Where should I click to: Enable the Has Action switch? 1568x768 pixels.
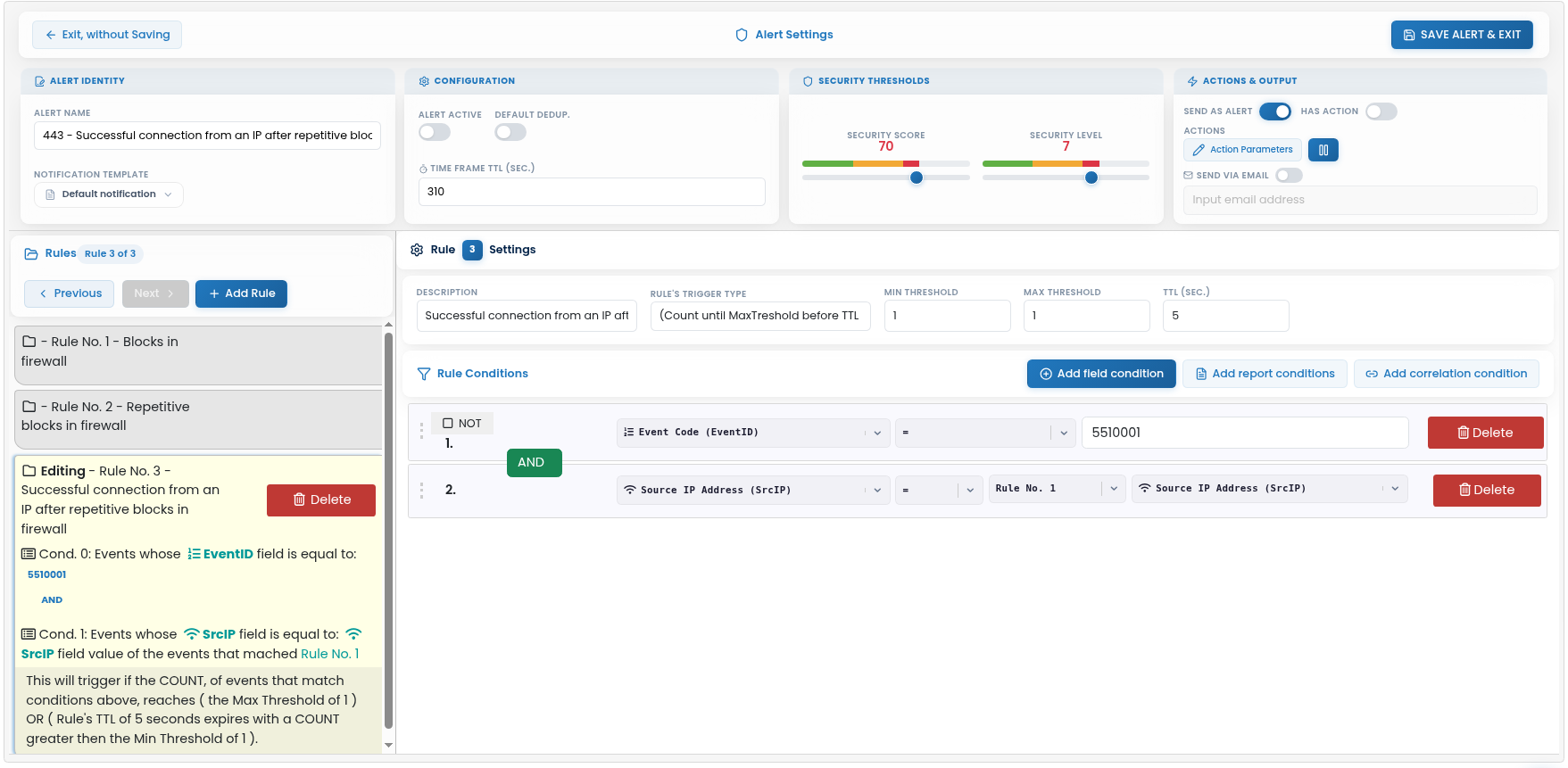click(x=1381, y=111)
